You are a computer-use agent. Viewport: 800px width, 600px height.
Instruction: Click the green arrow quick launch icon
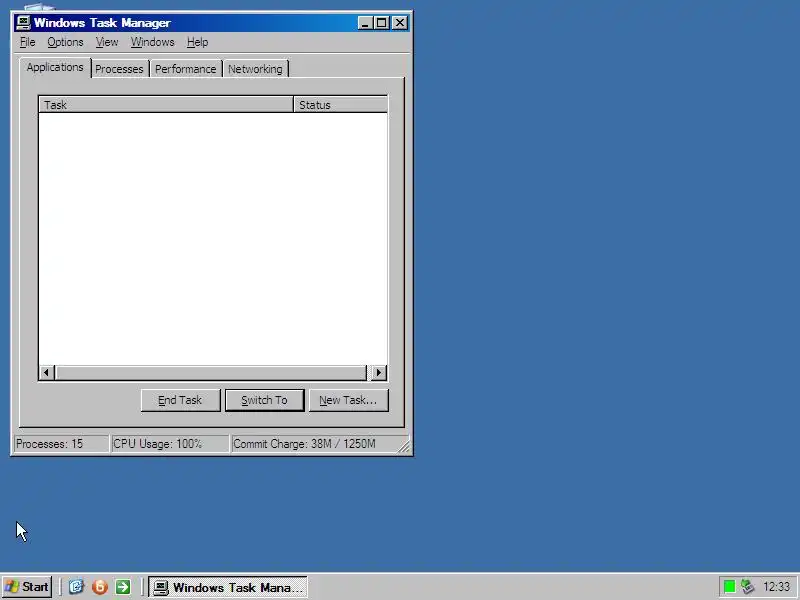123,587
